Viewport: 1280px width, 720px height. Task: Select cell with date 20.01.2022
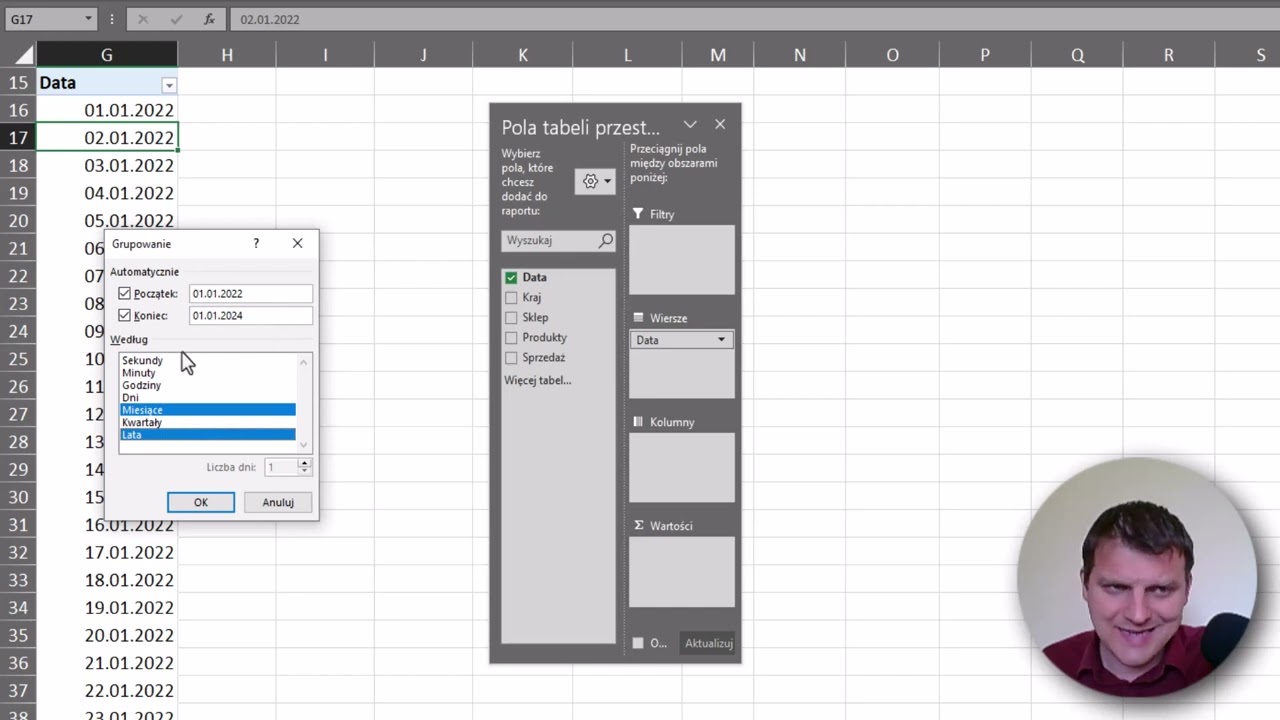(x=107, y=635)
